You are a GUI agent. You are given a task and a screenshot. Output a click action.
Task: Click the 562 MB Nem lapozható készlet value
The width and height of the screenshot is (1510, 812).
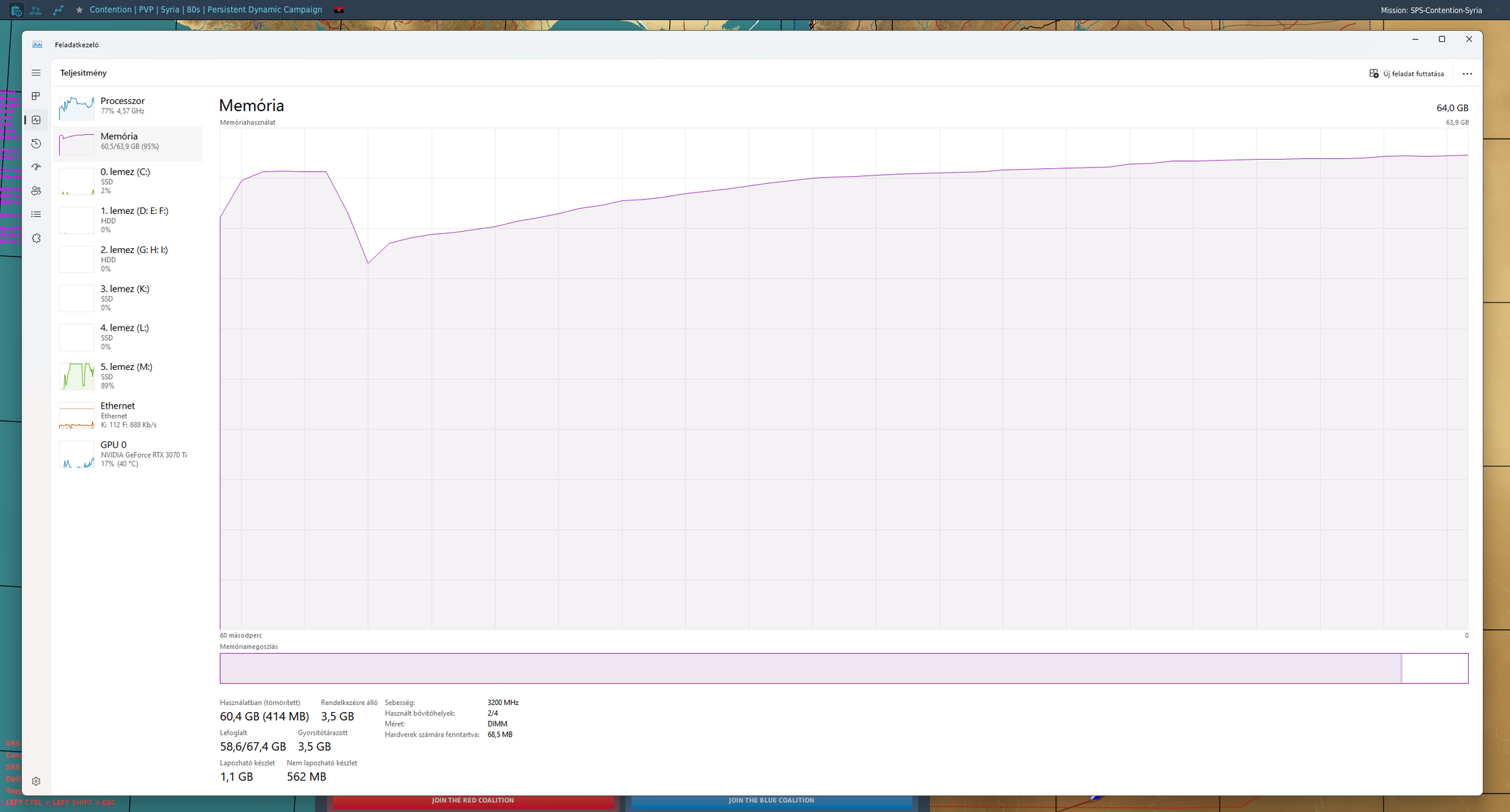[307, 776]
